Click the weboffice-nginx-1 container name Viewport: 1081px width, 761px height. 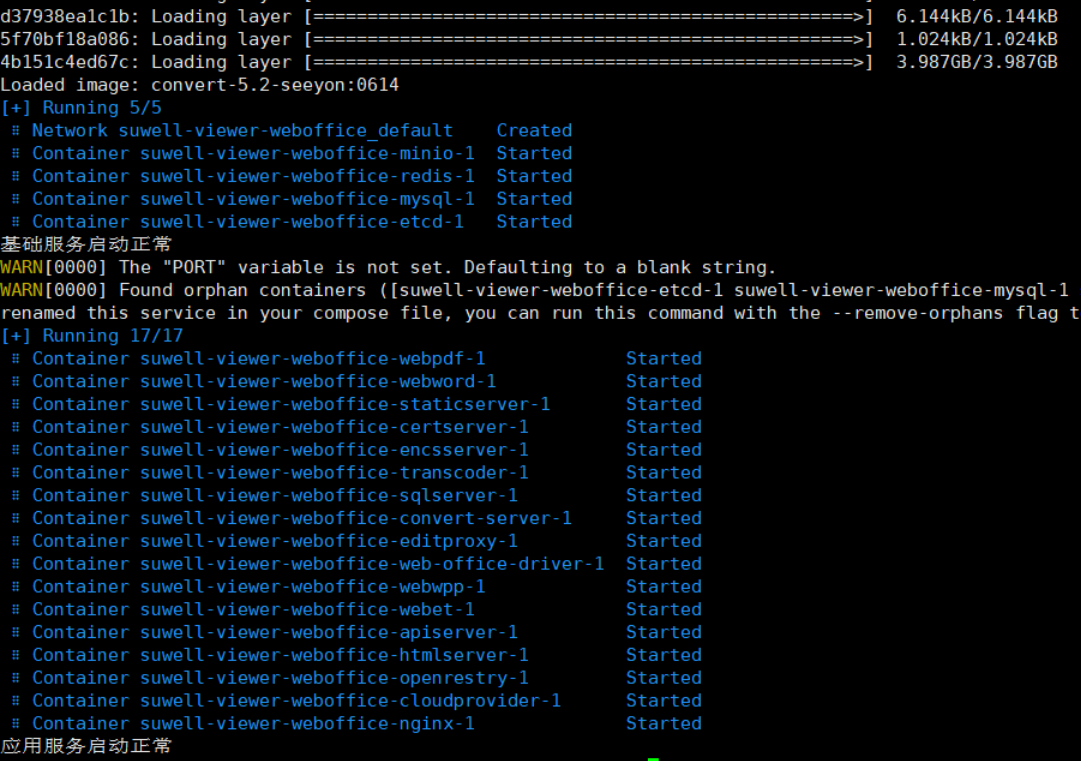coord(307,724)
